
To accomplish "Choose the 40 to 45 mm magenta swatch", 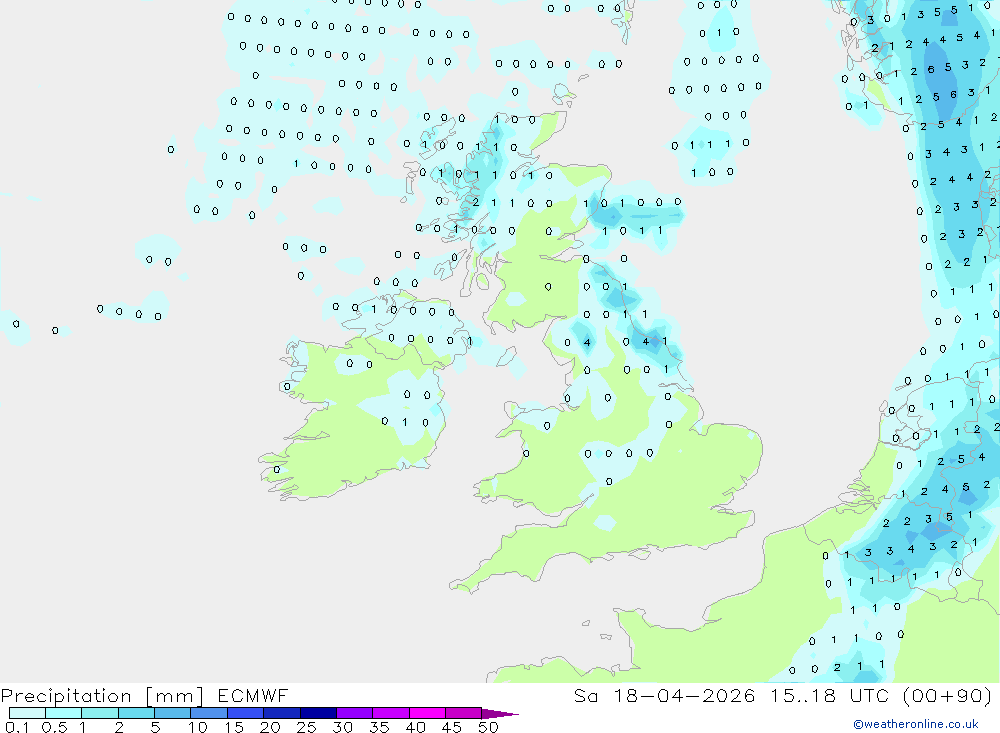I will [427, 713].
